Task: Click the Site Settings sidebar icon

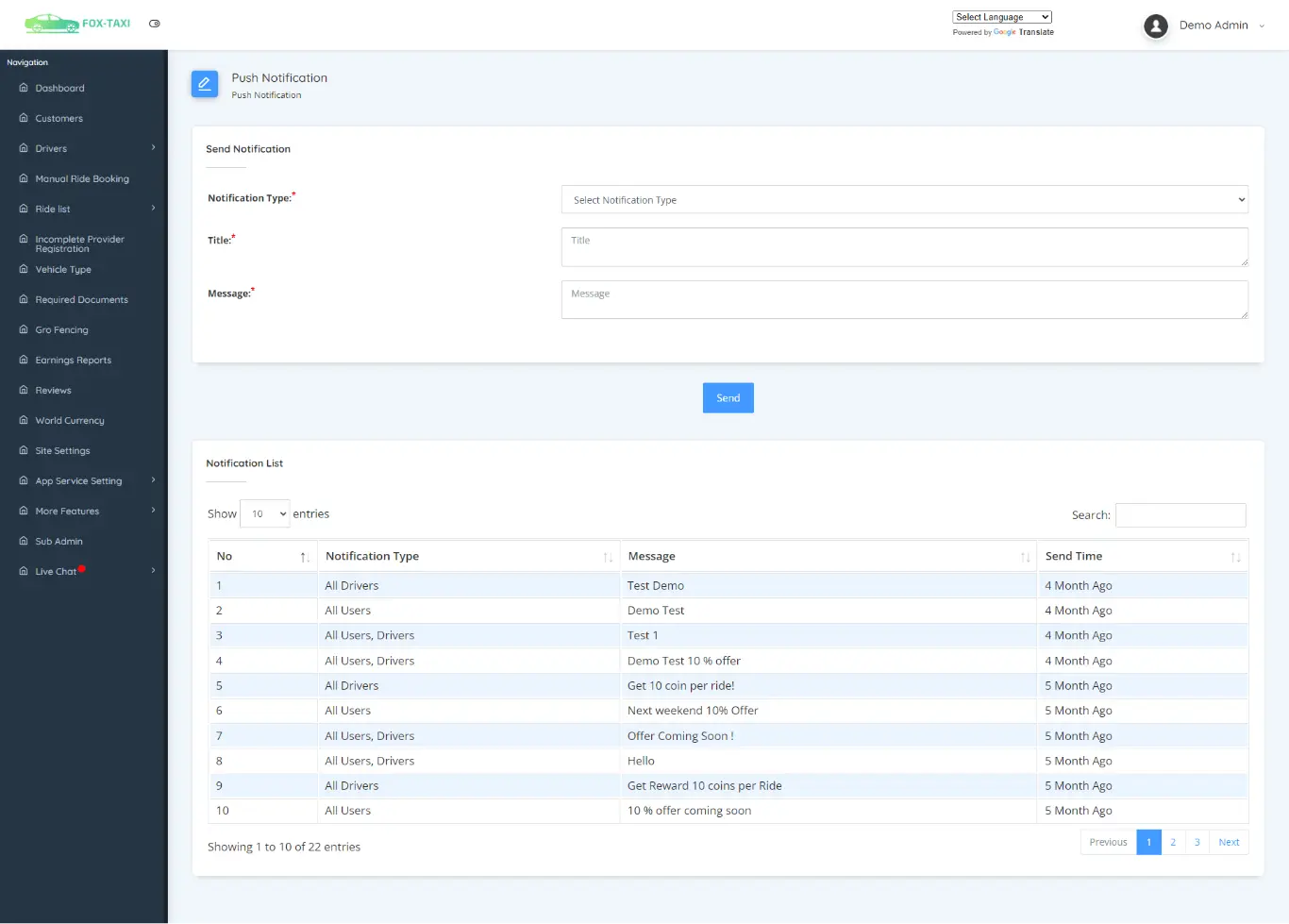Action: click(24, 450)
